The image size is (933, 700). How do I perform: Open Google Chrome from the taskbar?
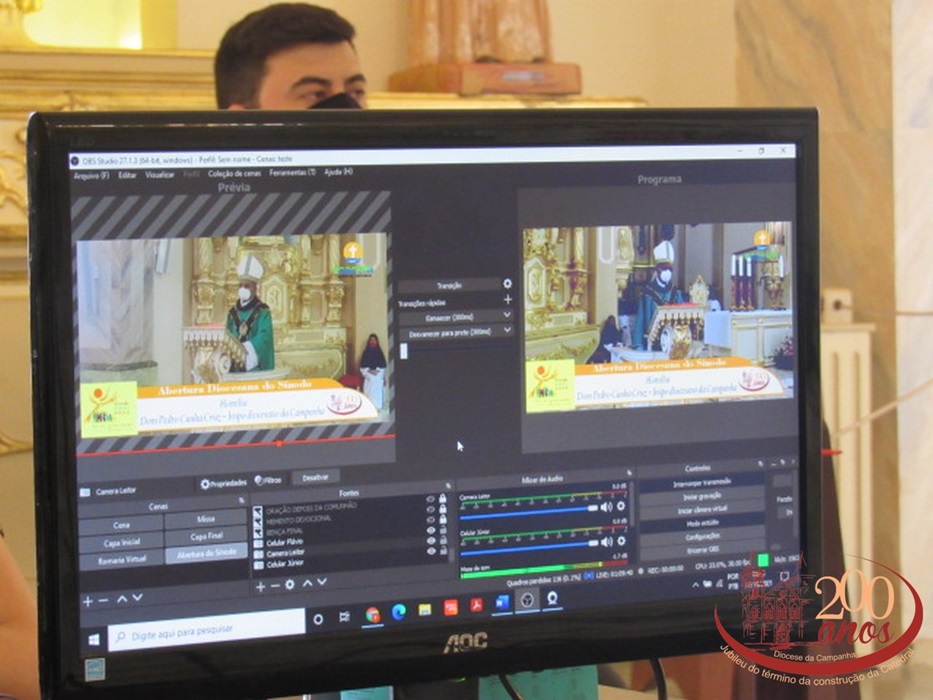(372, 613)
